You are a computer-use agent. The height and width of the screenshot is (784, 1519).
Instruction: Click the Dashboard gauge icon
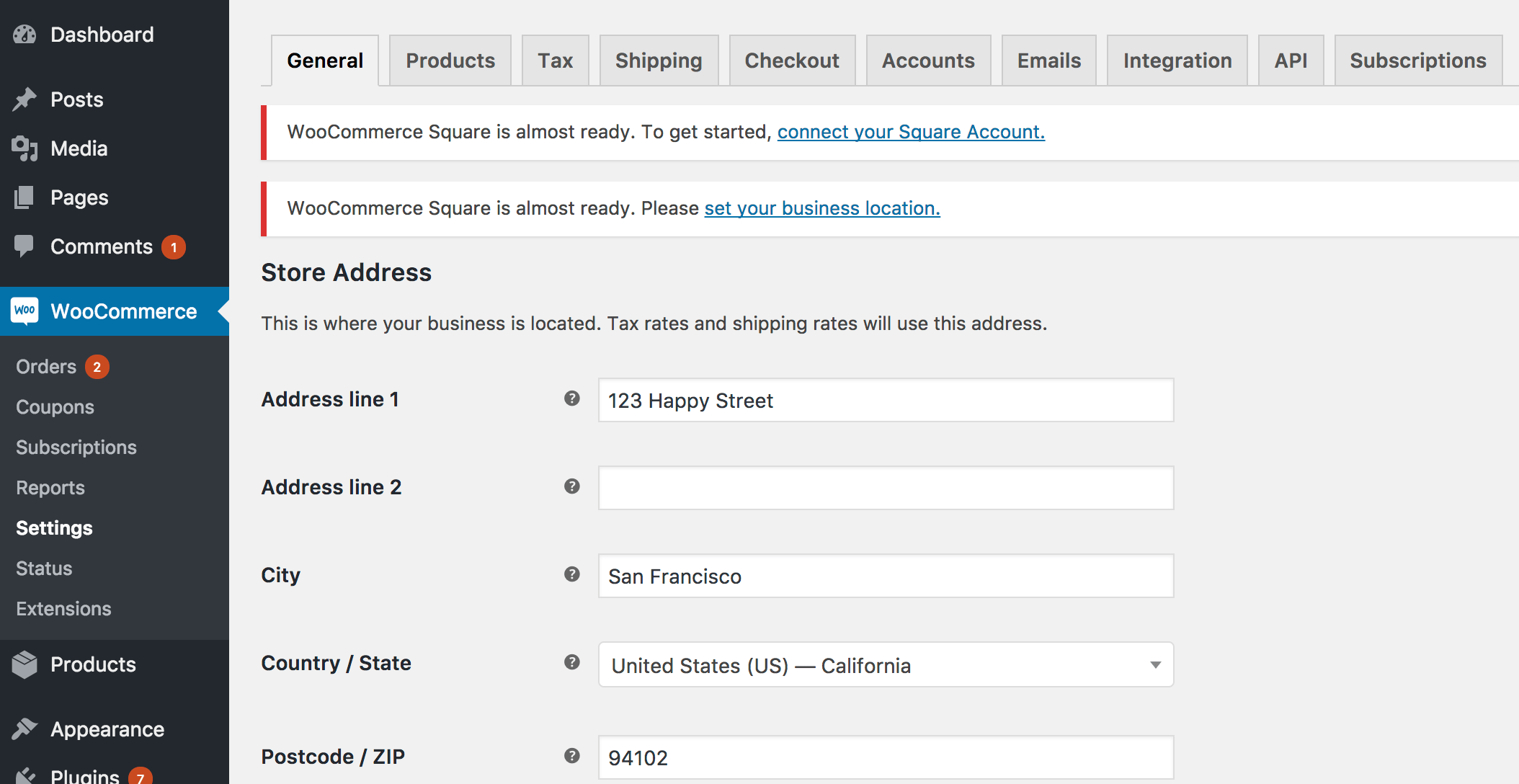point(24,35)
